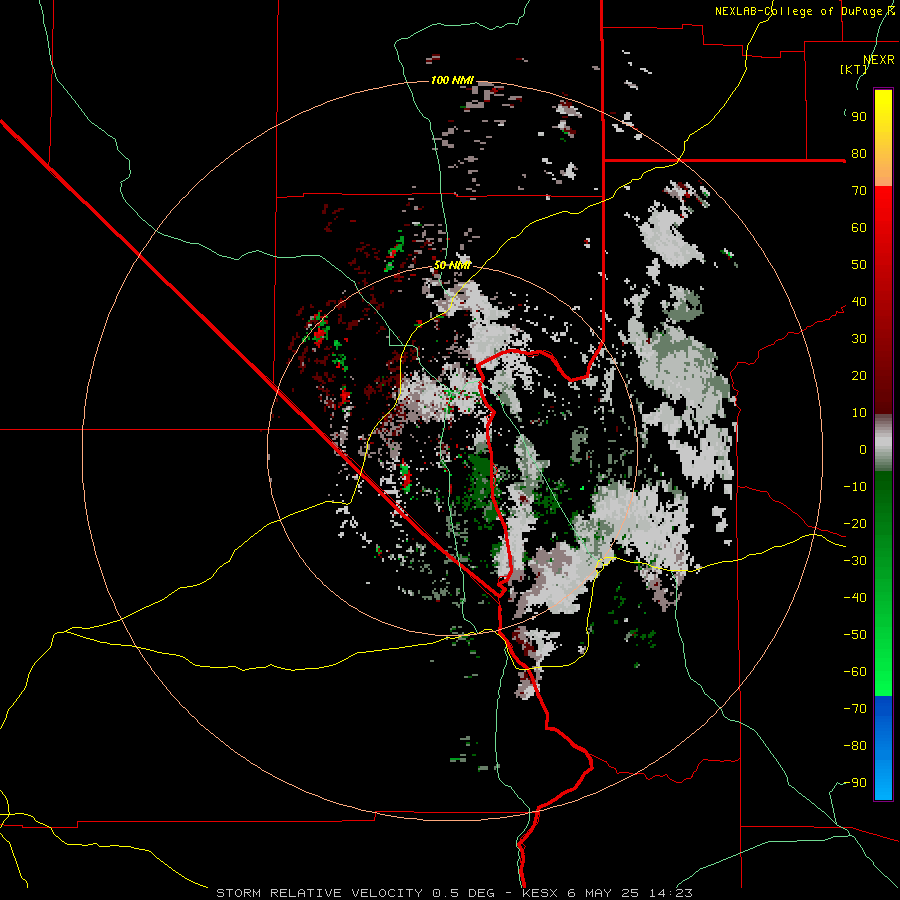This screenshot has height=900, width=900.
Task: Click the "6 MAY 25" date text
Action: coord(604,893)
